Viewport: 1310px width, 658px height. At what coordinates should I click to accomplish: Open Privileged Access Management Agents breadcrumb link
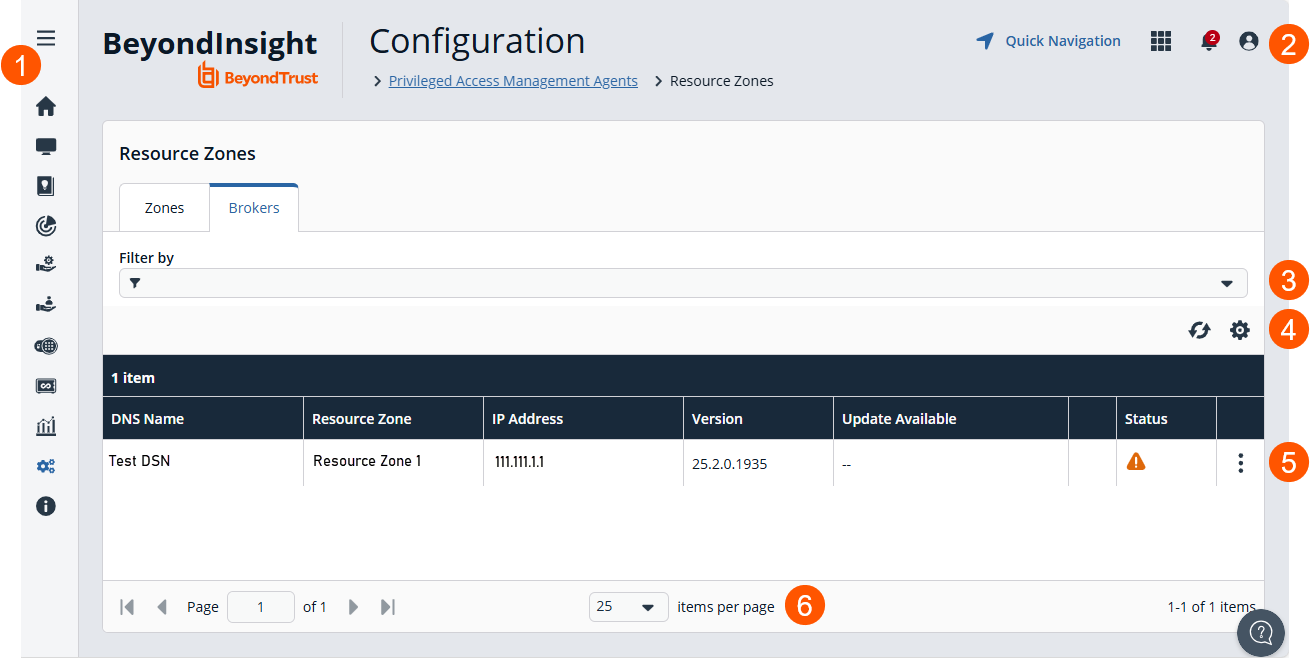(x=513, y=81)
